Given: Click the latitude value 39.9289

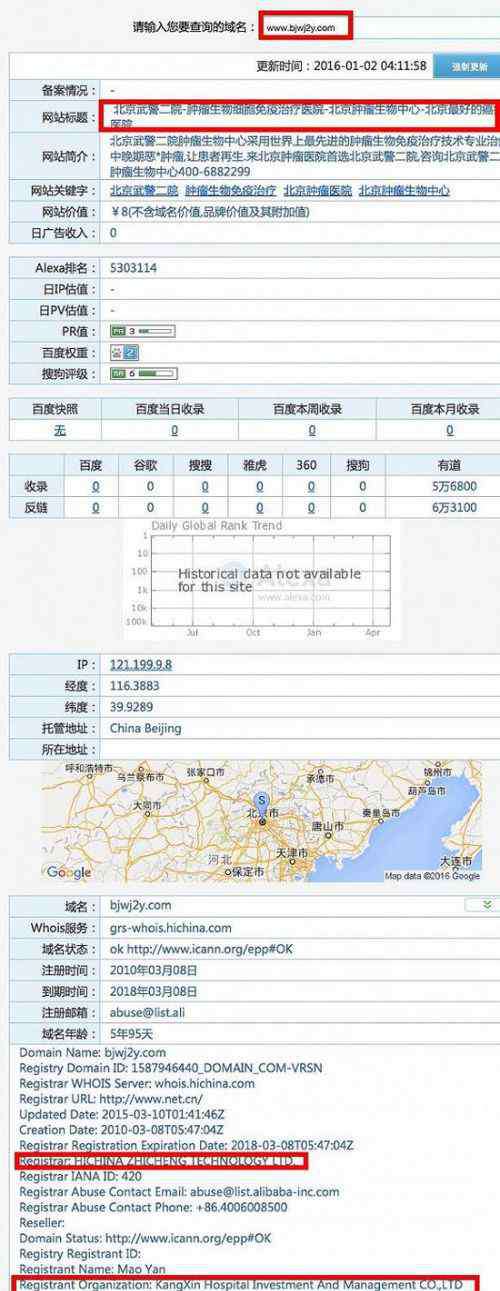Looking at the screenshot, I should point(131,707).
